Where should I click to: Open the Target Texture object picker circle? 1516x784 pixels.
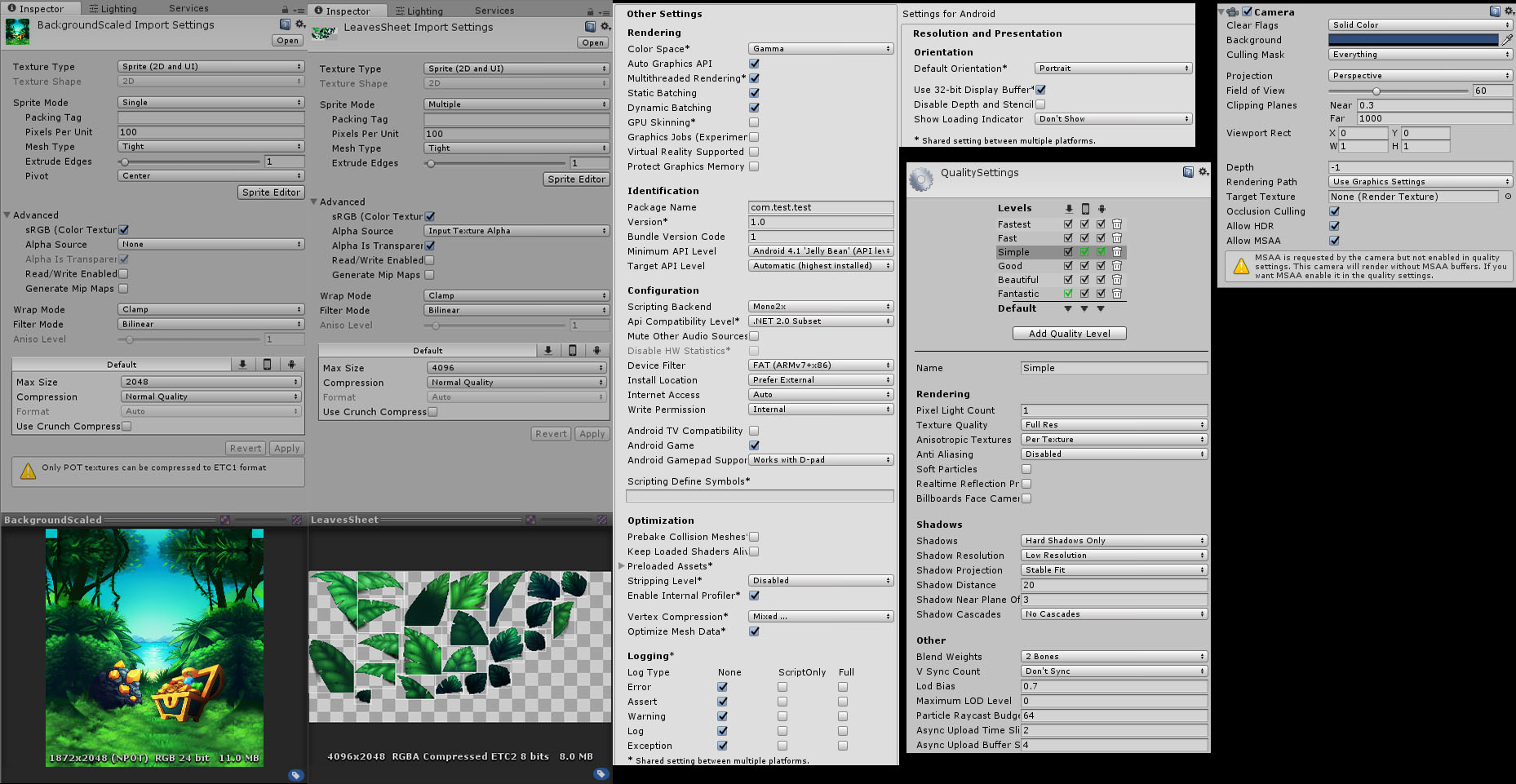point(1508,197)
